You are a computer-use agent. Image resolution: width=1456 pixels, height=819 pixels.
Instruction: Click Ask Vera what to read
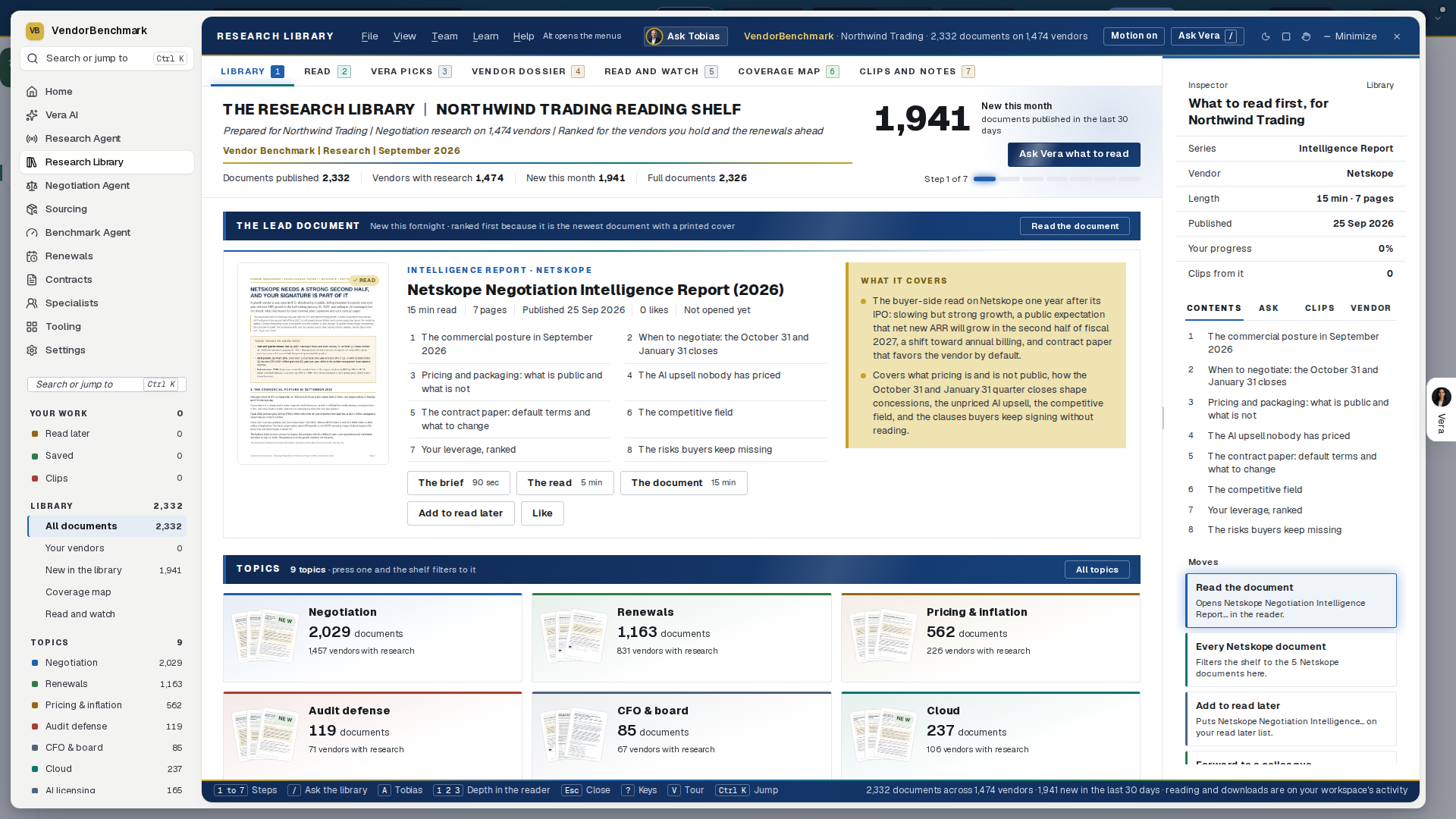[1074, 154]
